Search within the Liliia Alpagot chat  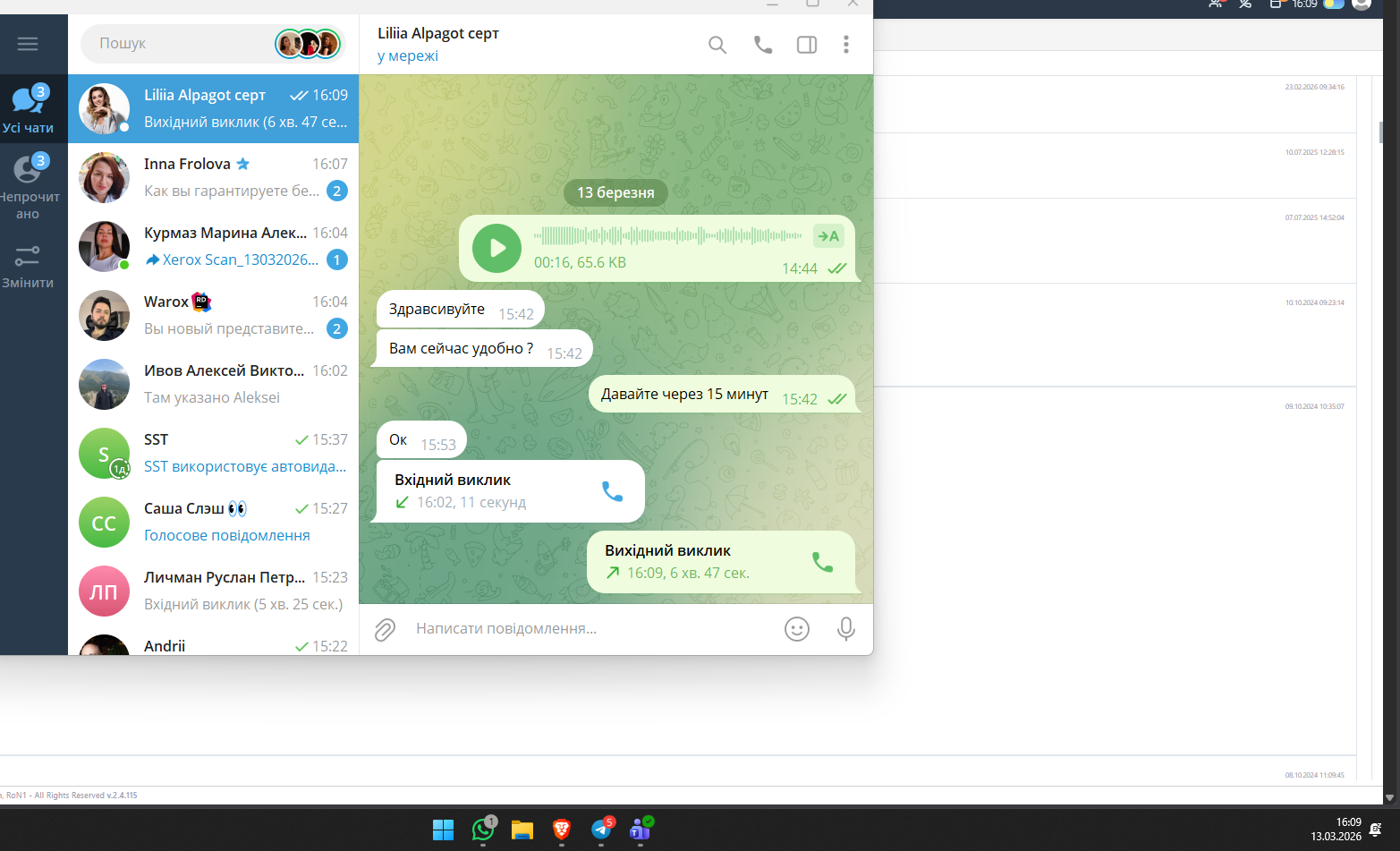tap(717, 45)
